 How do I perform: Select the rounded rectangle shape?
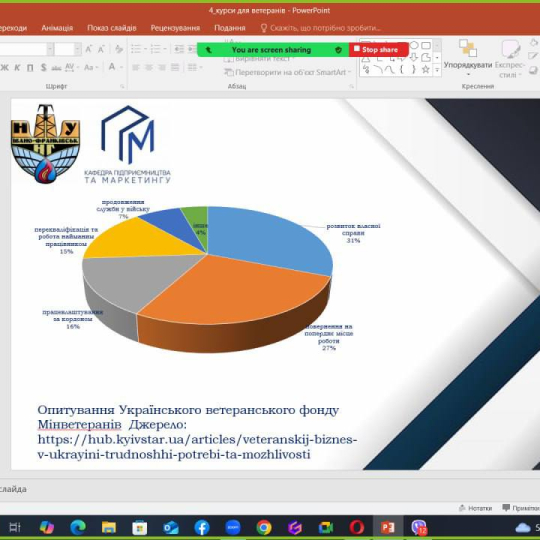click(x=426, y=45)
